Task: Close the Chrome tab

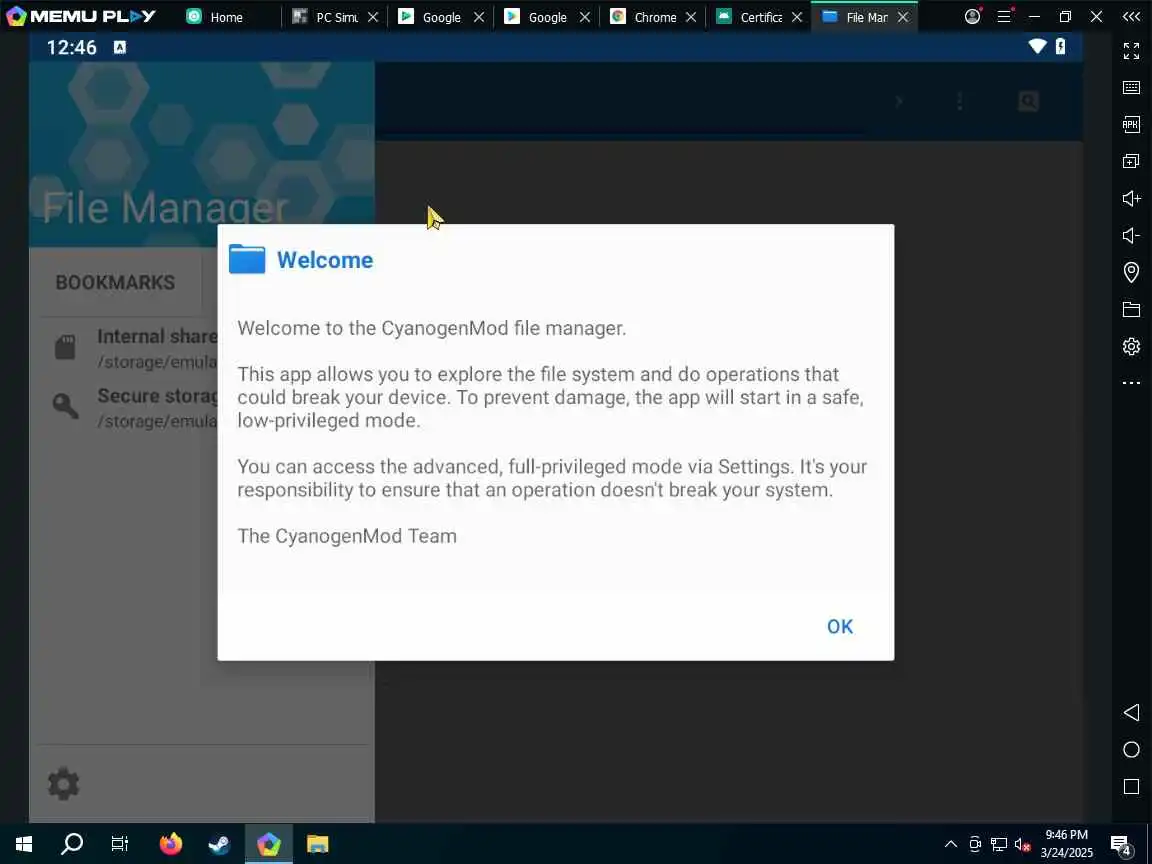Action: tap(691, 17)
